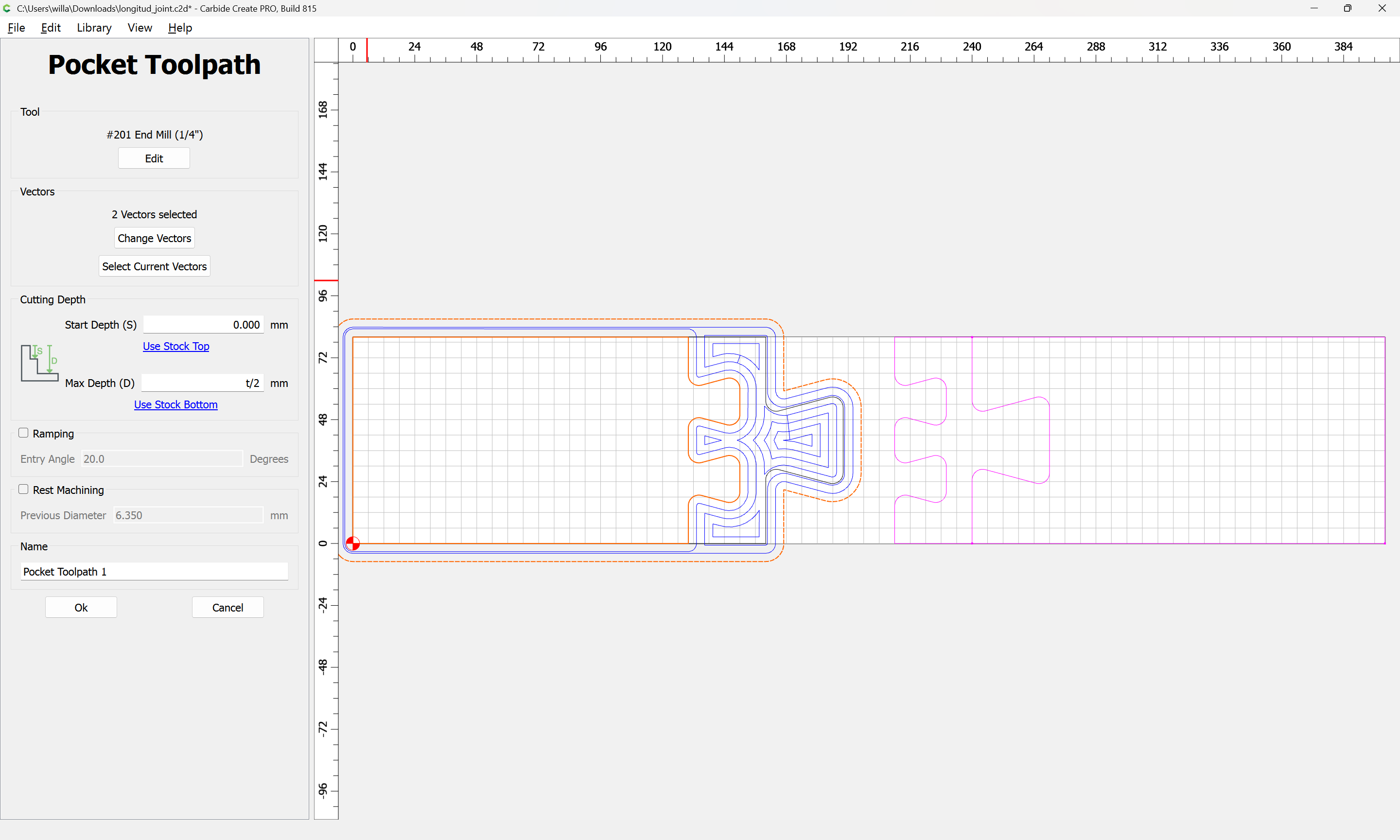1400x840 pixels.
Task: Enable the Rest Machining checkbox
Action: pos(23,490)
